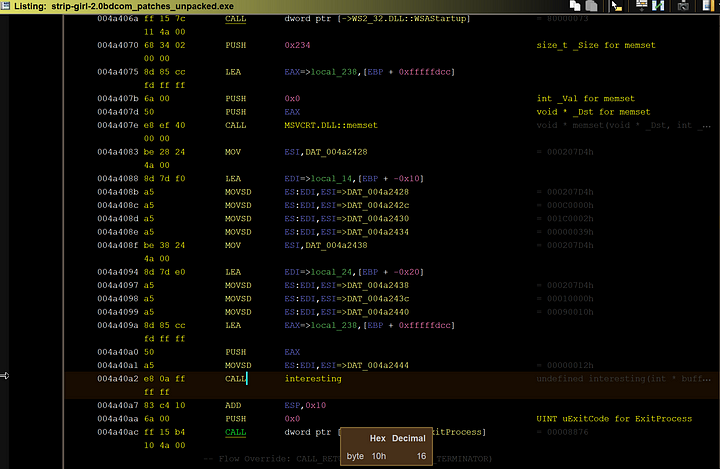Image resolution: width=720 pixels, height=469 pixels.
Task: Click PUSH EAX operand at 004a407d
Action: [x=292, y=112]
